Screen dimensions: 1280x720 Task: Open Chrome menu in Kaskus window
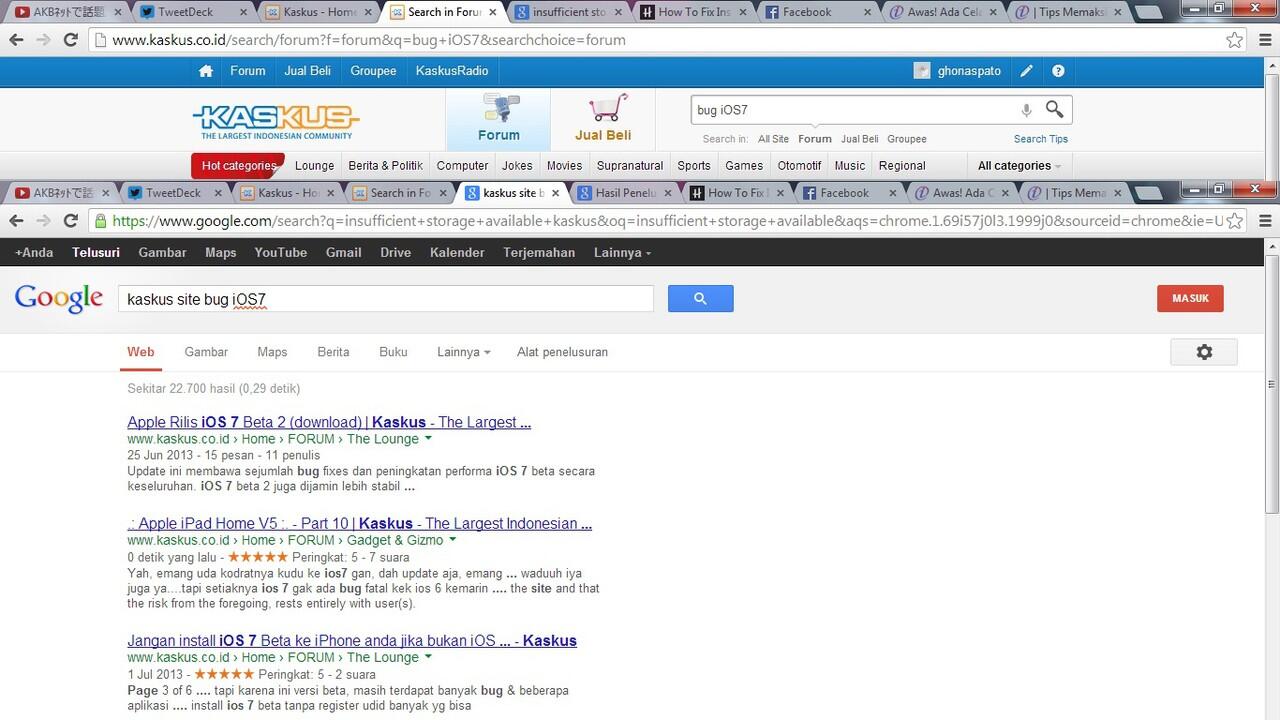pos(1265,40)
